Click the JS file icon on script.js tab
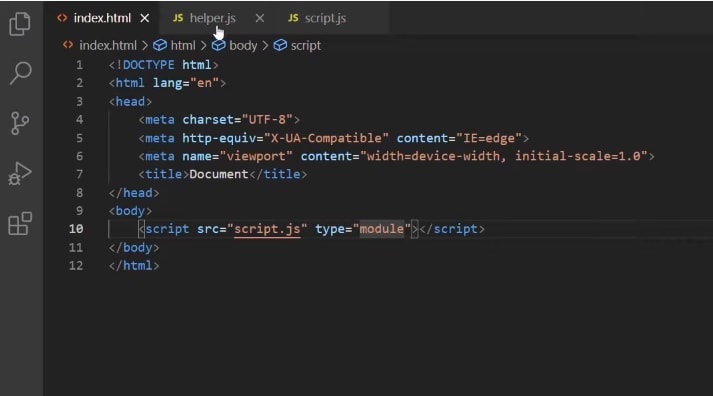 click(293, 18)
